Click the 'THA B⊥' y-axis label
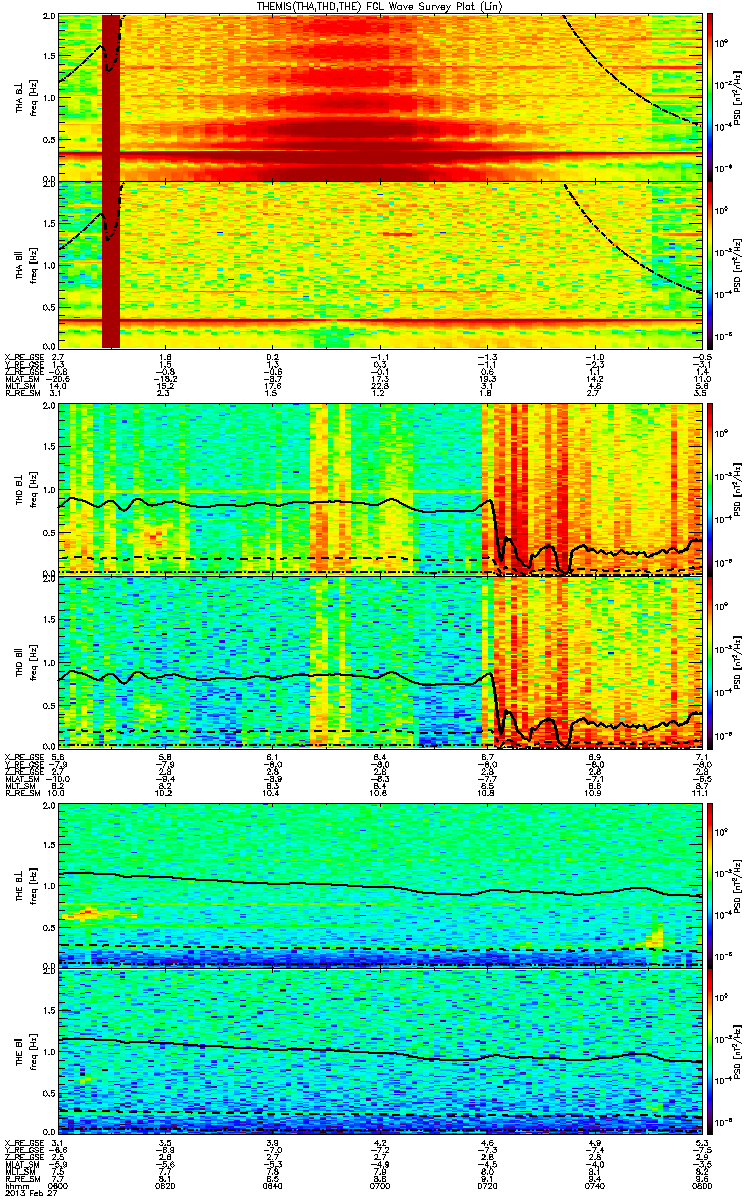This screenshot has width=750, height=1200. tap(21, 97)
